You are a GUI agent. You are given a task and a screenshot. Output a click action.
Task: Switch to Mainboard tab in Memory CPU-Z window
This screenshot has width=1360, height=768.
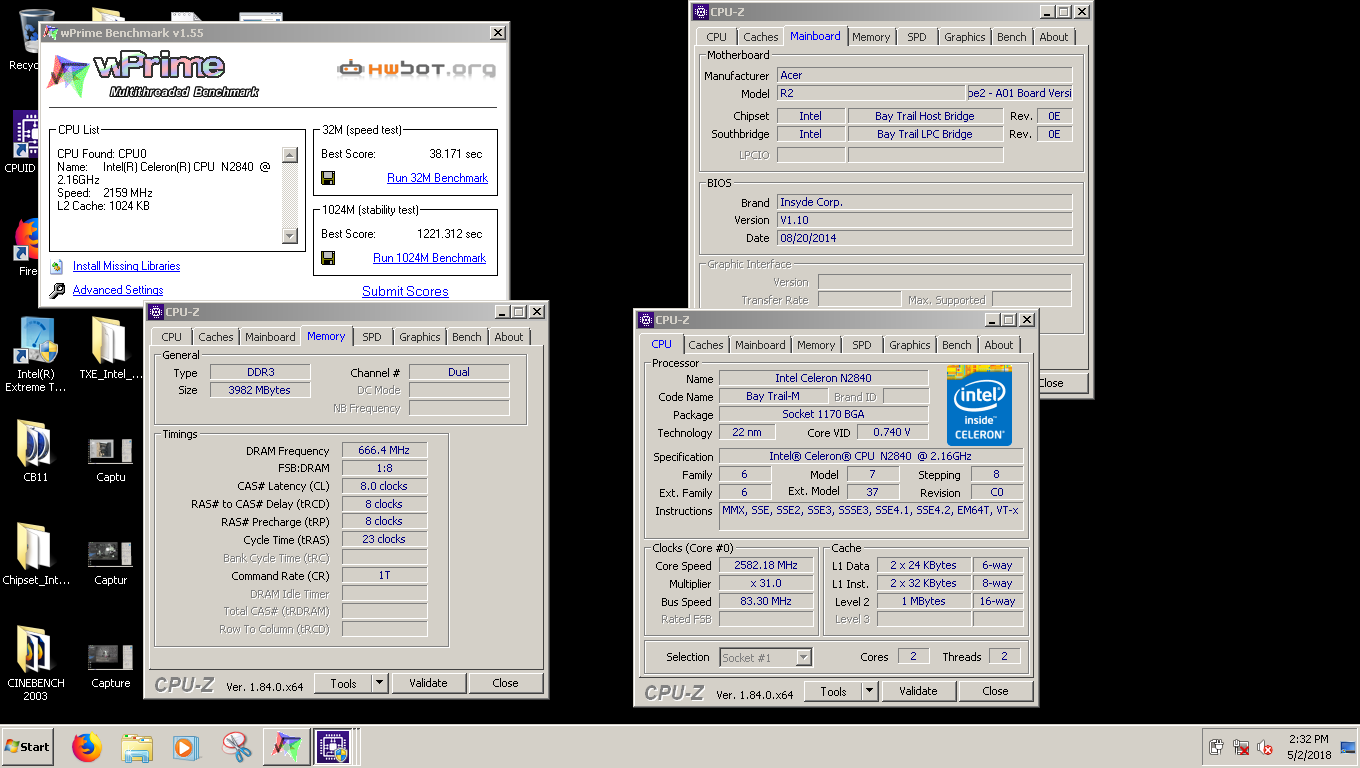tap(270, 337)
